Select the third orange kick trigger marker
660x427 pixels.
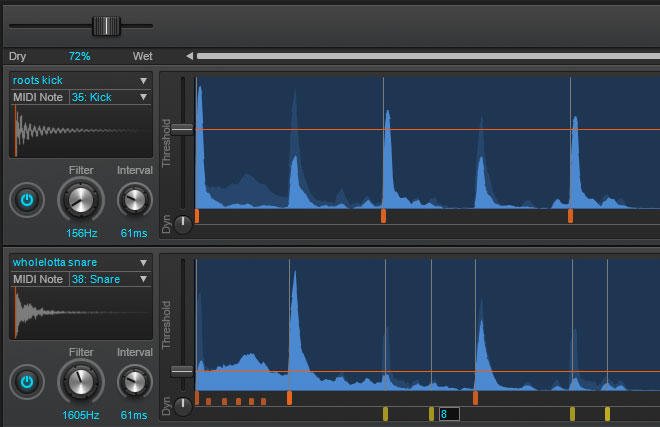click(x=570, y=216)
